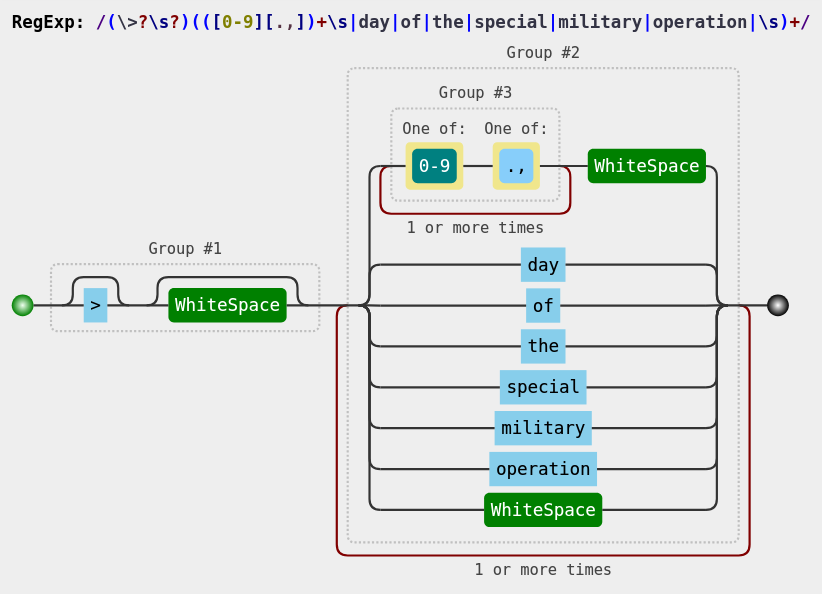Select the 'military' literal node

coord(543,428)
